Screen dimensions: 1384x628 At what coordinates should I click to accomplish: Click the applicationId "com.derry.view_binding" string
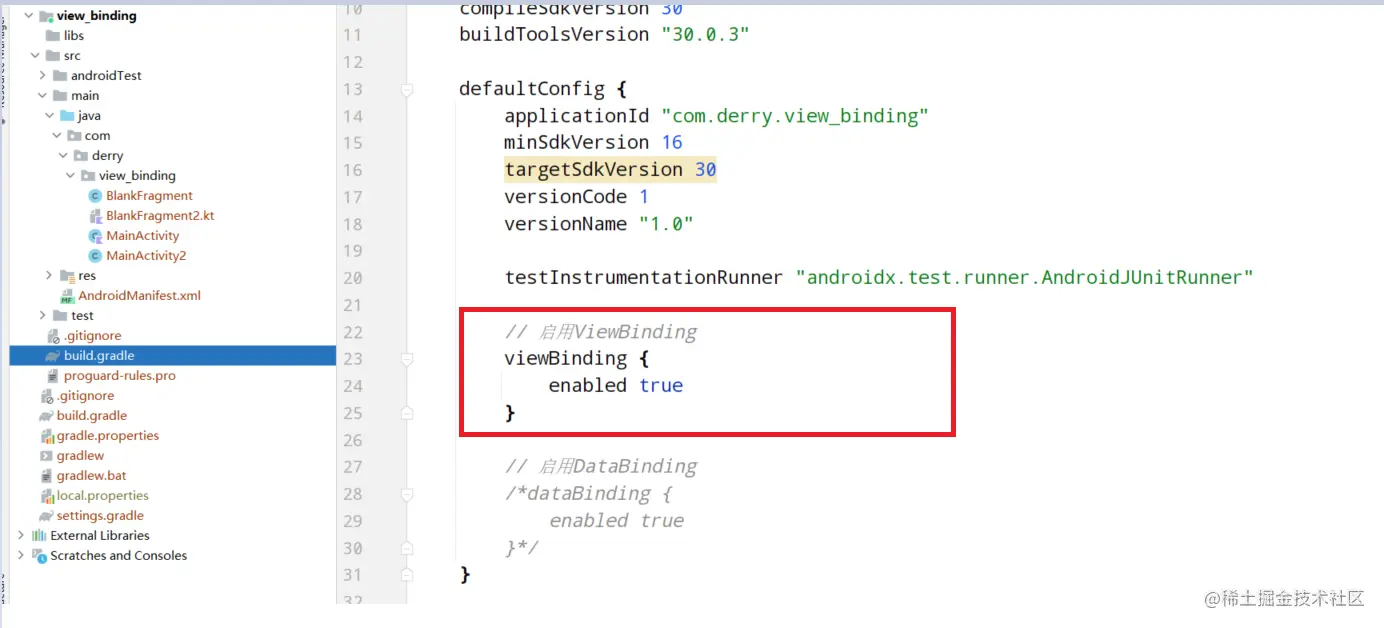click(795, 116)
